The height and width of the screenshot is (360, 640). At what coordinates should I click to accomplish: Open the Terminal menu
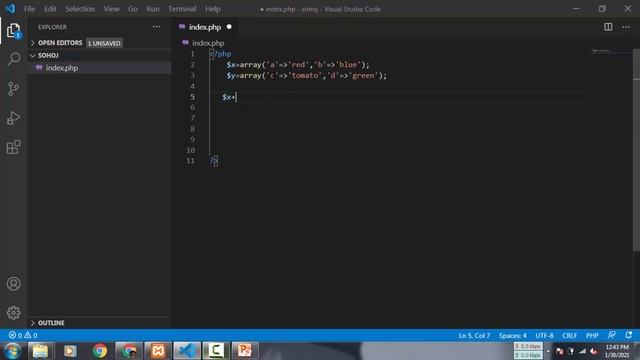pos(182,9)
